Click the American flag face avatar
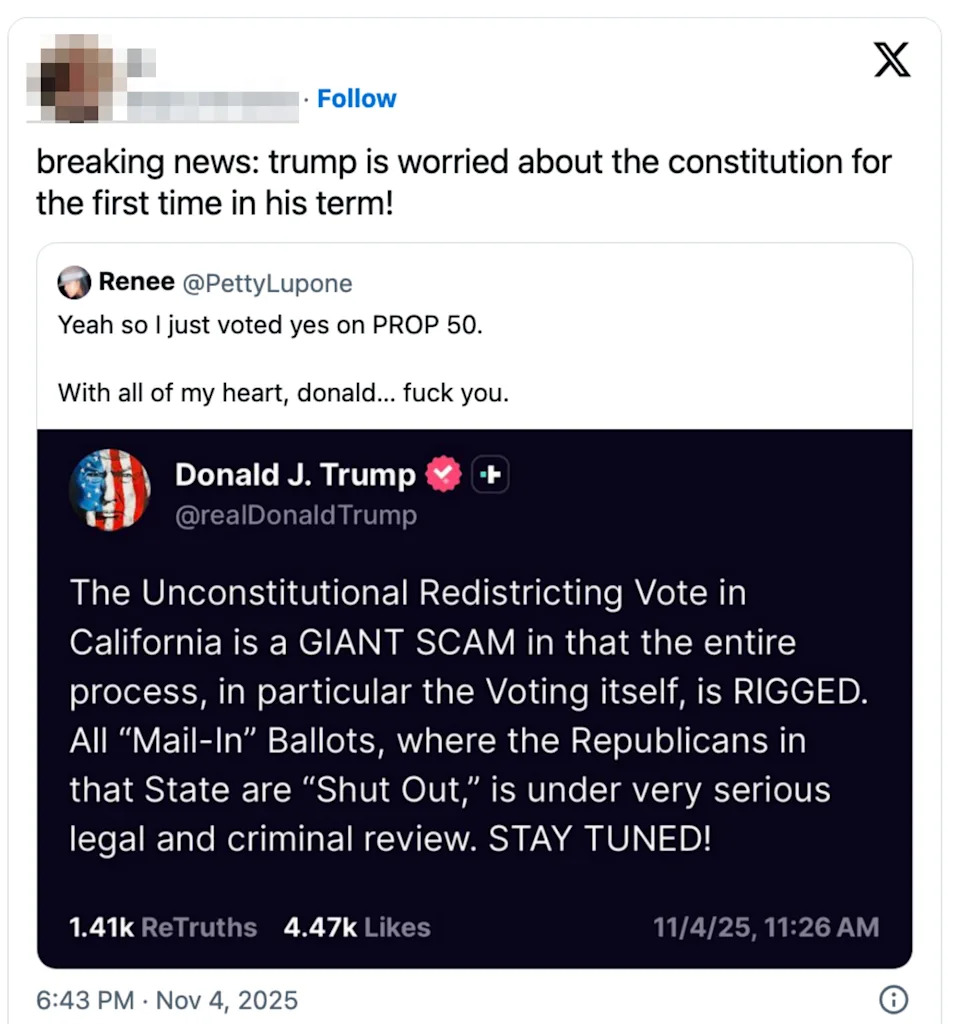The image size is (960, 1024). pyautogui.click(x=110, y=490)
